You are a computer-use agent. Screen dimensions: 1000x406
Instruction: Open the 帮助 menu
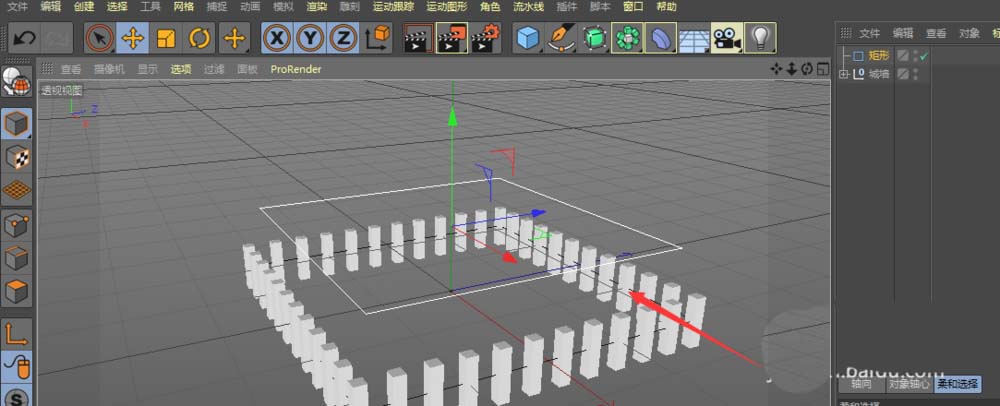pyautogui.click(x=666, y=7)
